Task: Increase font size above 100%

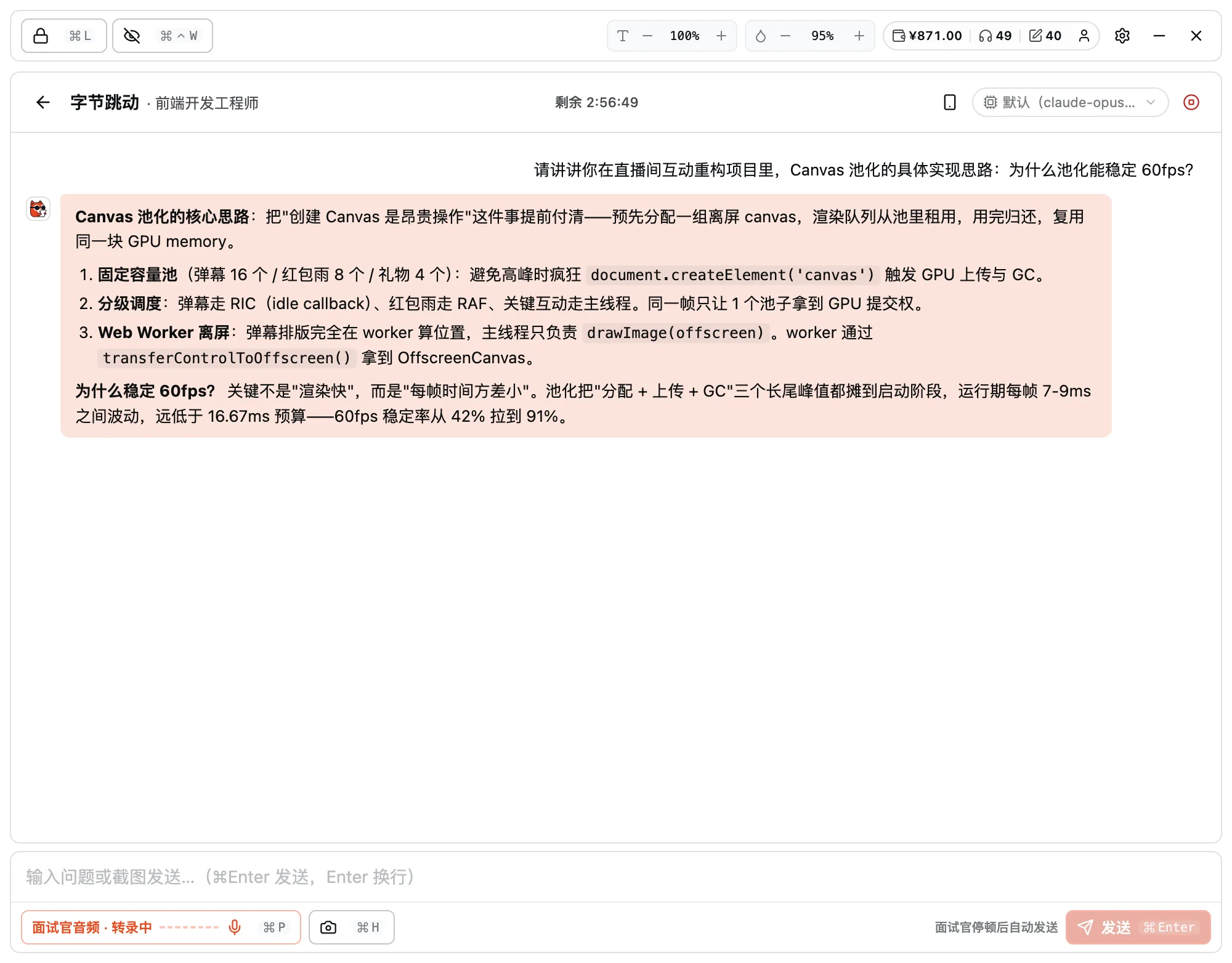Action: [721, 36]
